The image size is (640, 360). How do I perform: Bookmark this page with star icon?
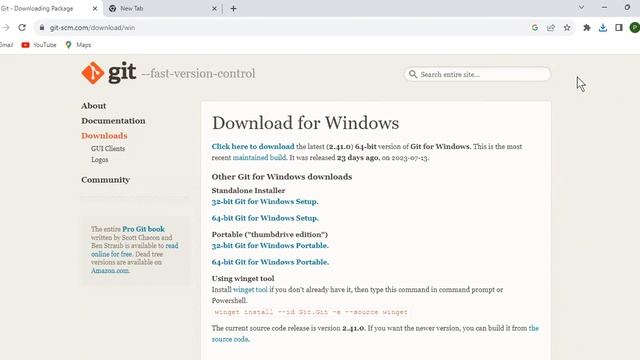pos(567,28)
